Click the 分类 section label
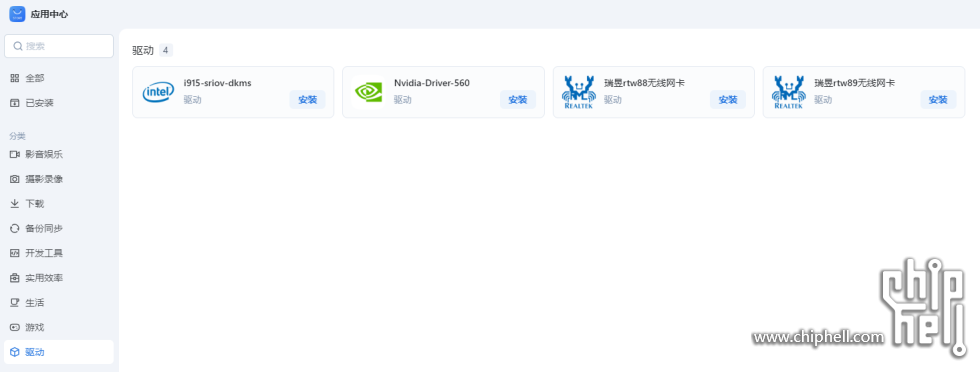Screen dimensions: 980x372 point(18,136)
